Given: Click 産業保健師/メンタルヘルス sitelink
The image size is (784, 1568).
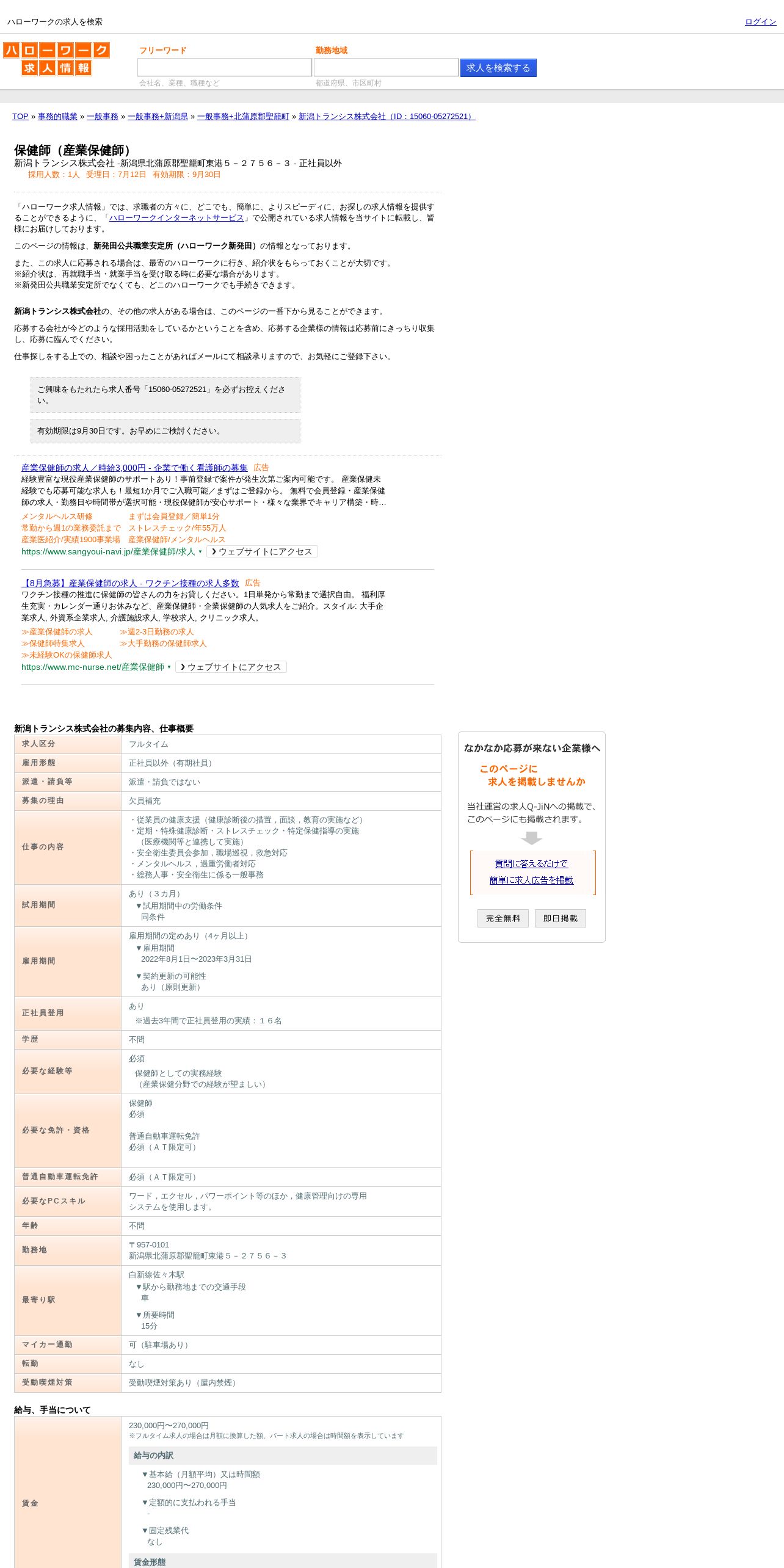Looking at the screenshot, I should [x=176, y=540].
